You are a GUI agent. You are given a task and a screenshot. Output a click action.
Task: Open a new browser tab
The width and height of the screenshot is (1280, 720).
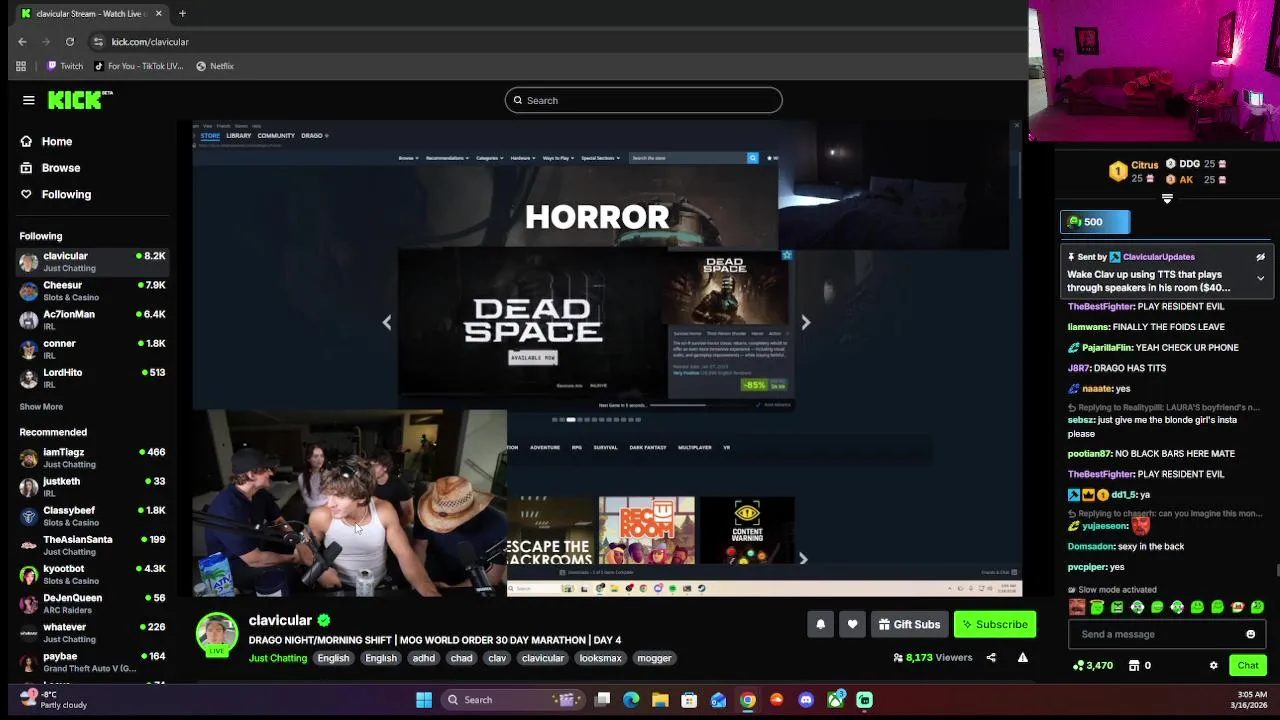click(182, 14)
